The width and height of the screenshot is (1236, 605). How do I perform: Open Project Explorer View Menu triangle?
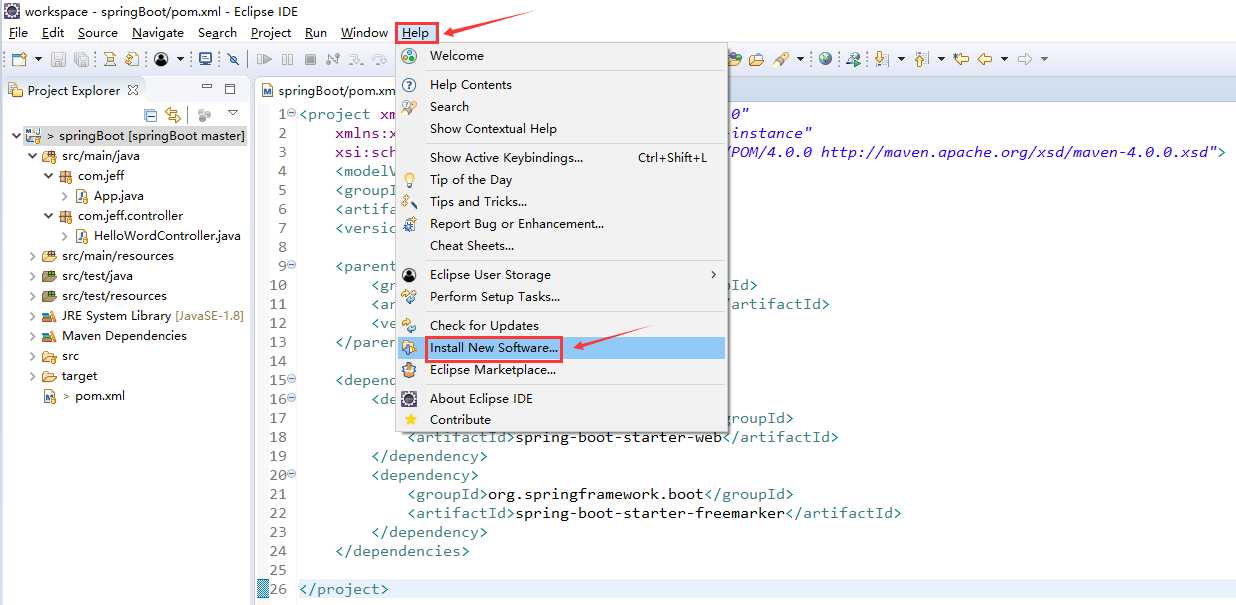pos(232,113)
